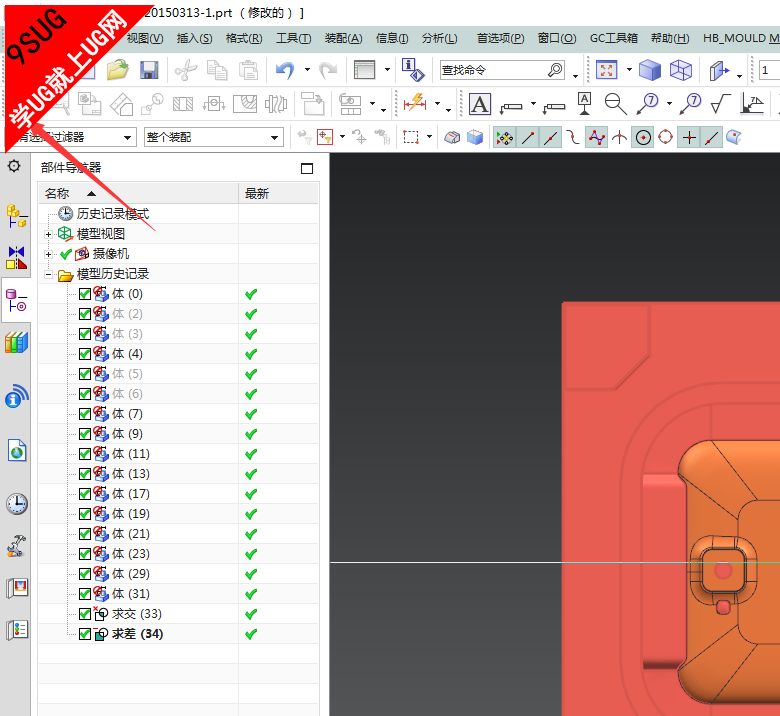The height and width of the screenshot is (716, 780).
Task: Open the rendering style dropdown arrow
Action: [629, 70]
